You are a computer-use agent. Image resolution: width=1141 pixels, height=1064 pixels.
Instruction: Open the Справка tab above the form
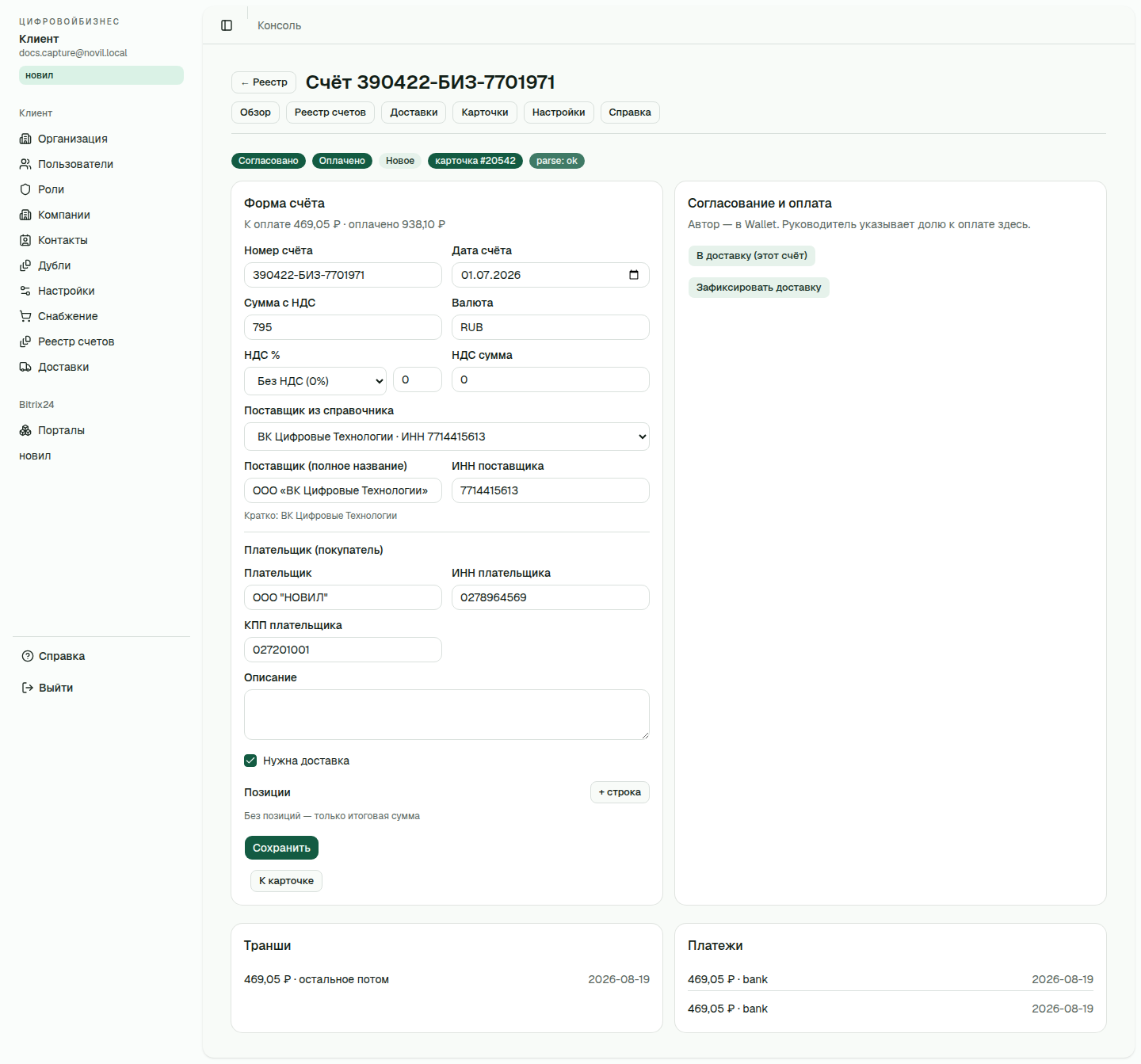click(x=630, y=113)
